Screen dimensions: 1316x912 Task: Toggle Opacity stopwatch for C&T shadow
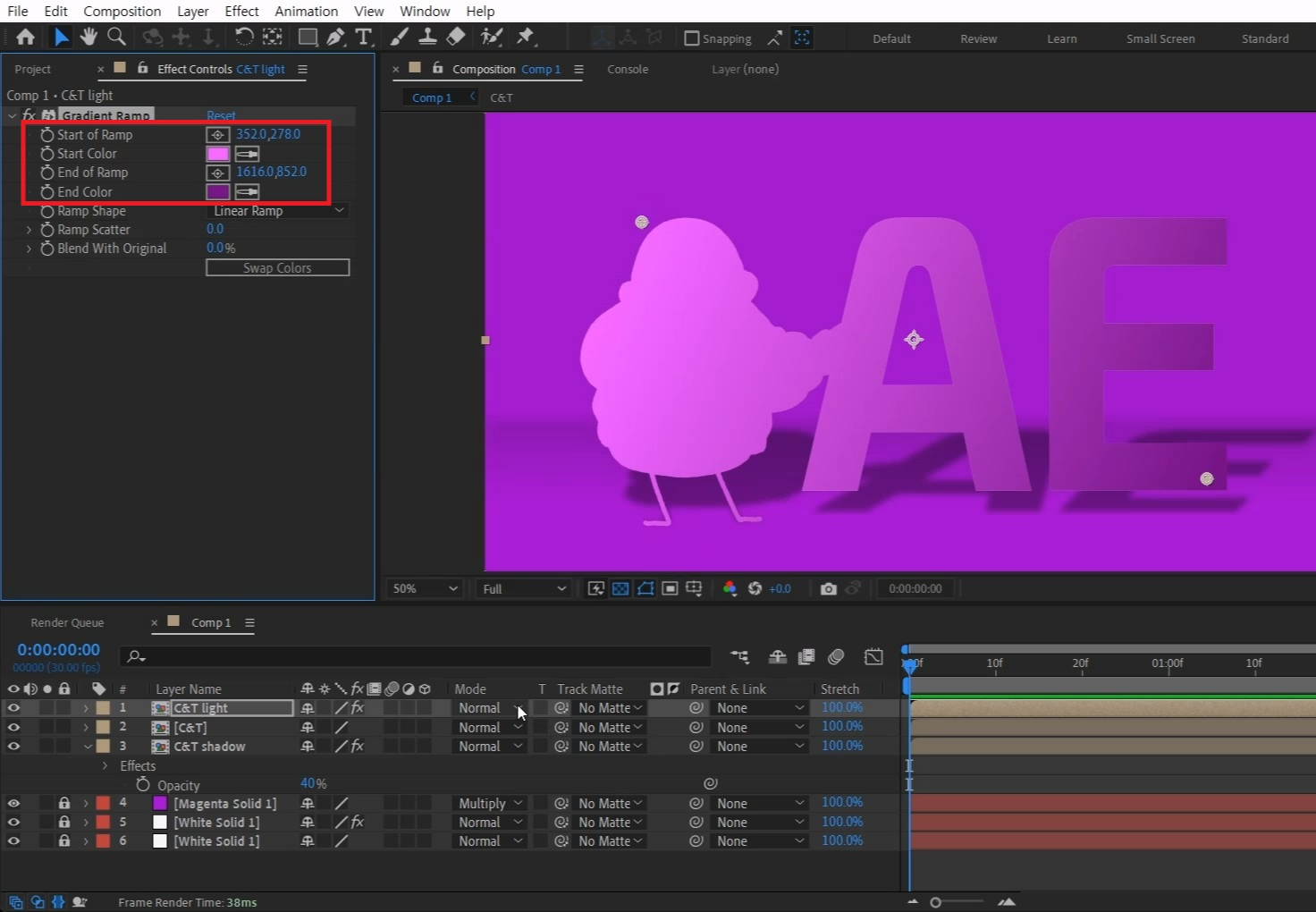pyautogui.click(x=143, y=784)
